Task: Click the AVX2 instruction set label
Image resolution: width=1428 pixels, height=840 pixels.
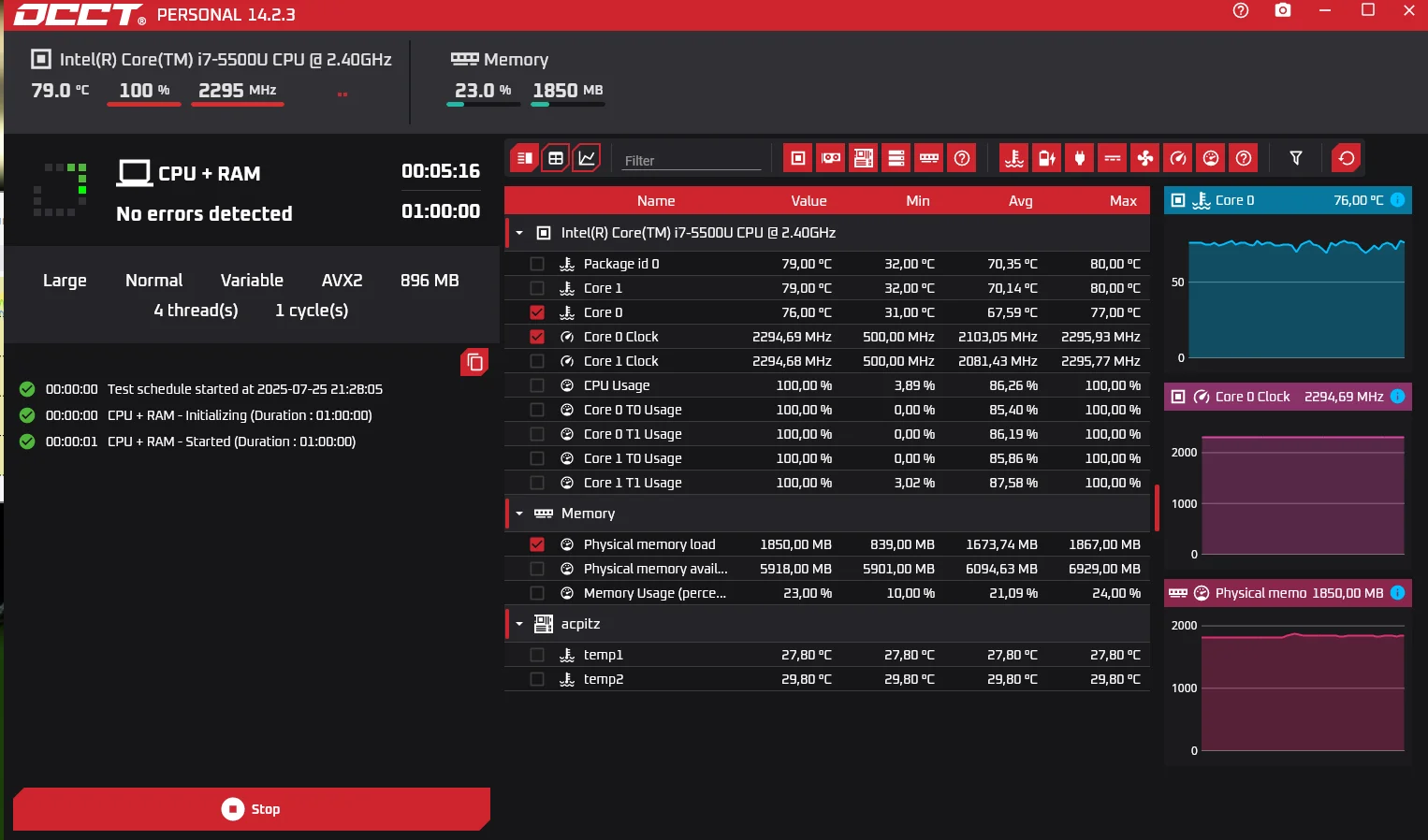Action: 342,281
